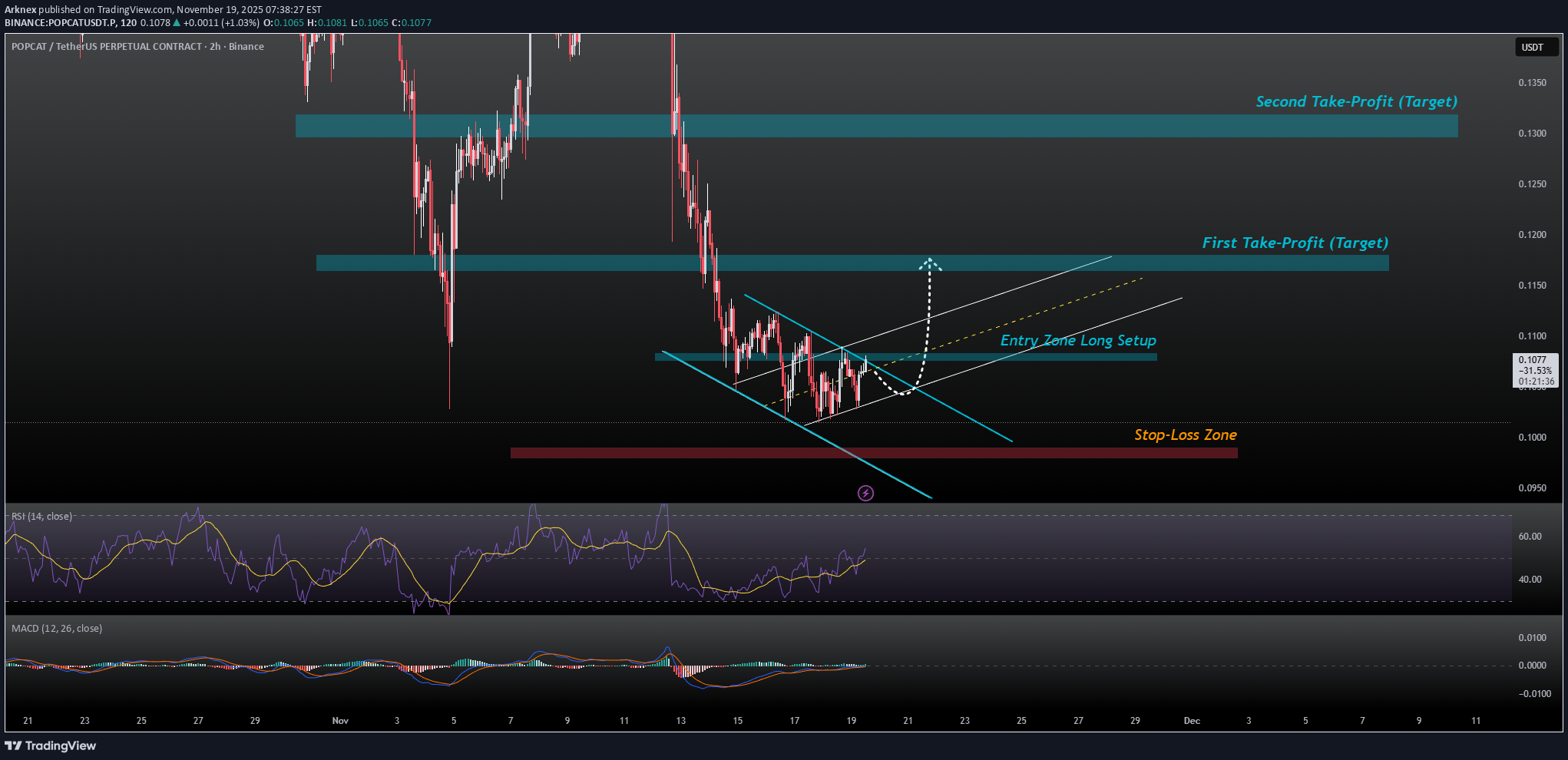
Task: Select the orange "Stop-Loss Zone" text label
Action: (1185, 435)
